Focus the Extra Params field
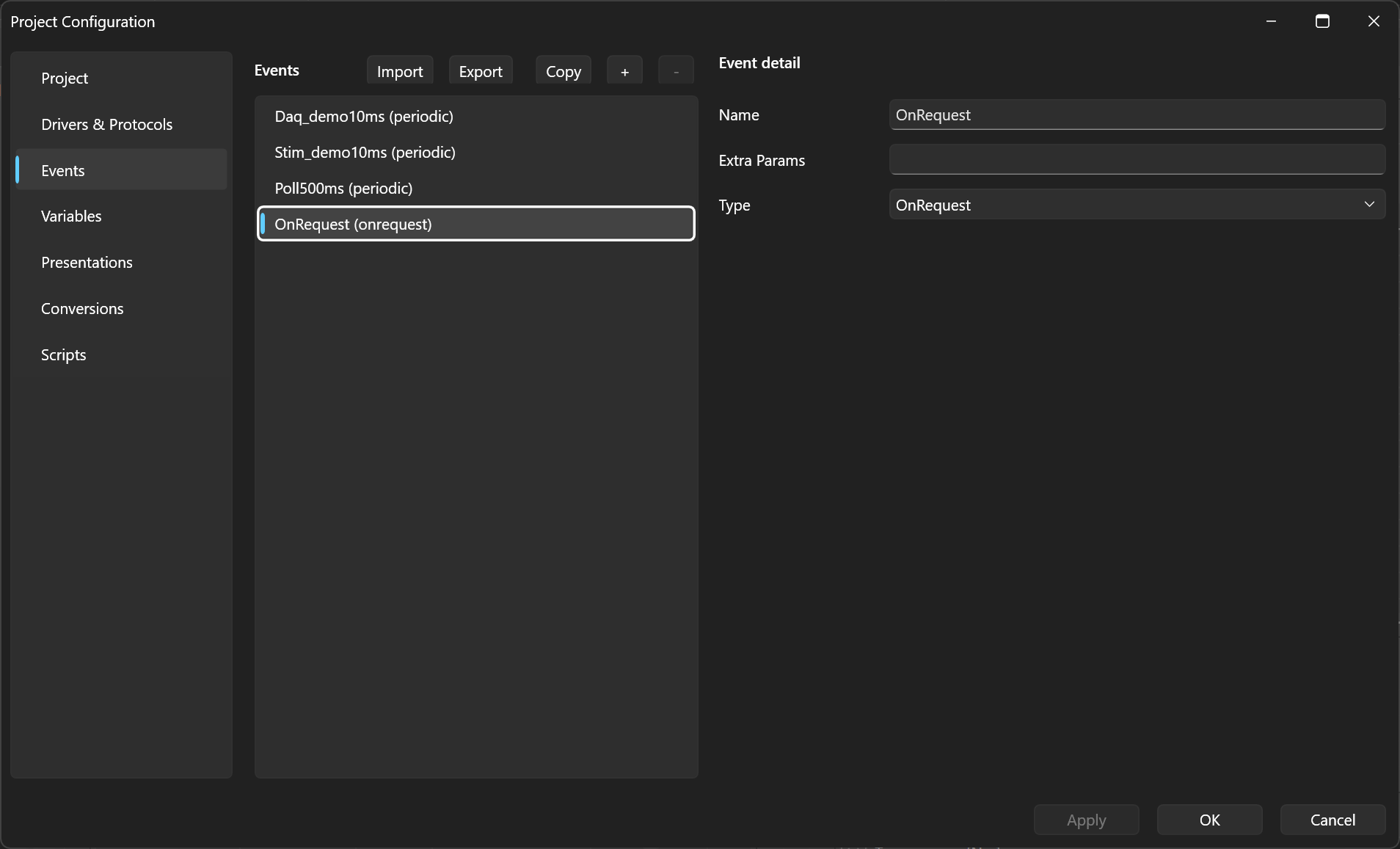The image size is (1400, 849). [x=1137, y=160]
